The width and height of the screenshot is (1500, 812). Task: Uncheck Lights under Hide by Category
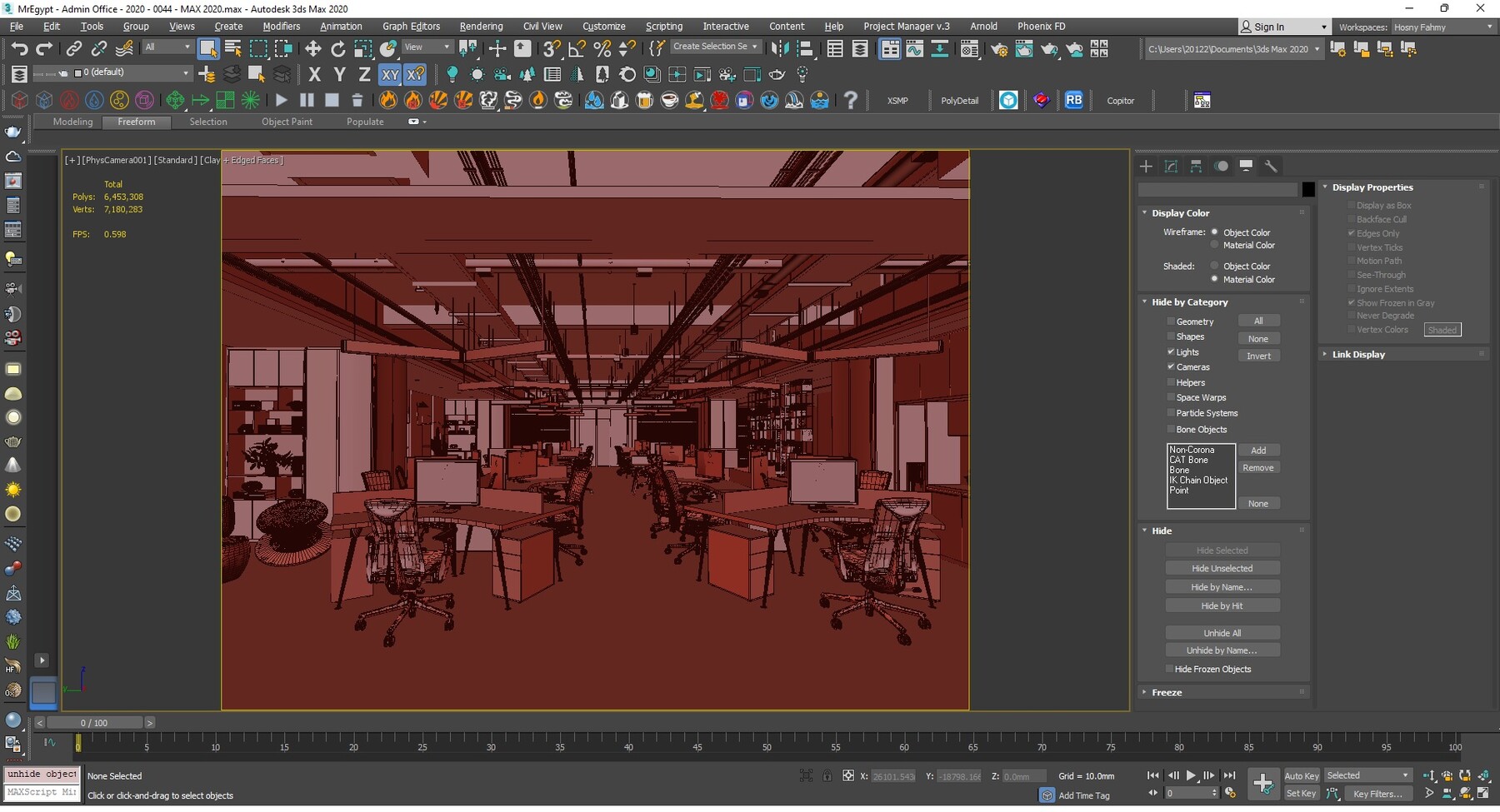point(1172,351)
